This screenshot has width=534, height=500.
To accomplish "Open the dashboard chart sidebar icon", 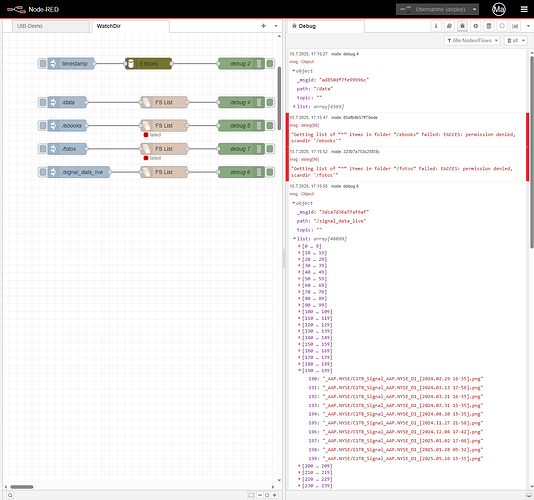I will [x=515, y=26].
